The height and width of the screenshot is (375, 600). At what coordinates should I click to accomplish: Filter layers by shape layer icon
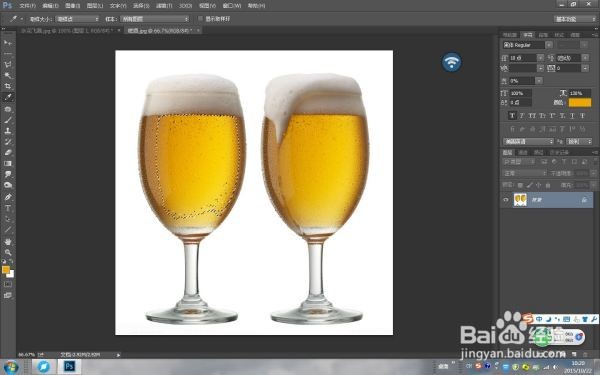coord(574,162)
